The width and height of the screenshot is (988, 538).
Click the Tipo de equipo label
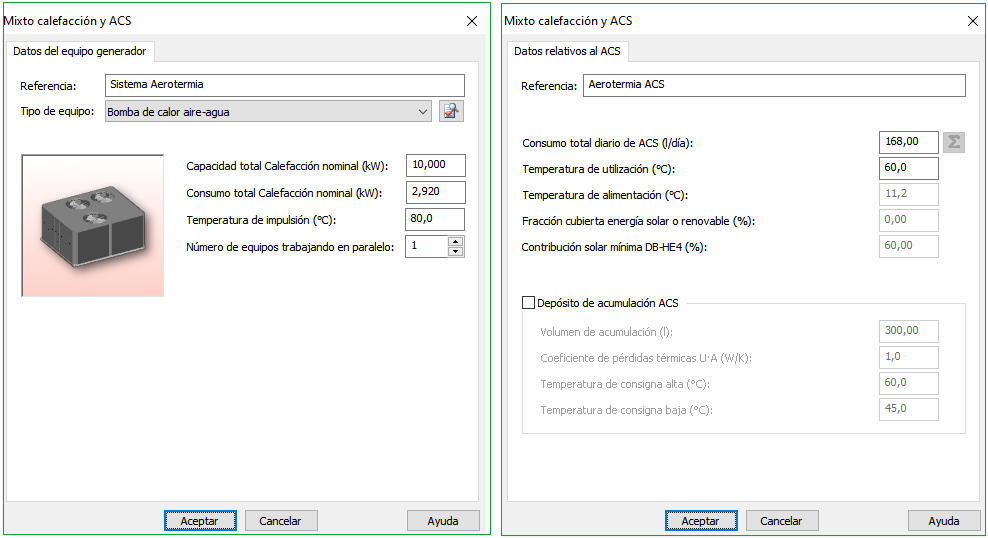(57, 112)
